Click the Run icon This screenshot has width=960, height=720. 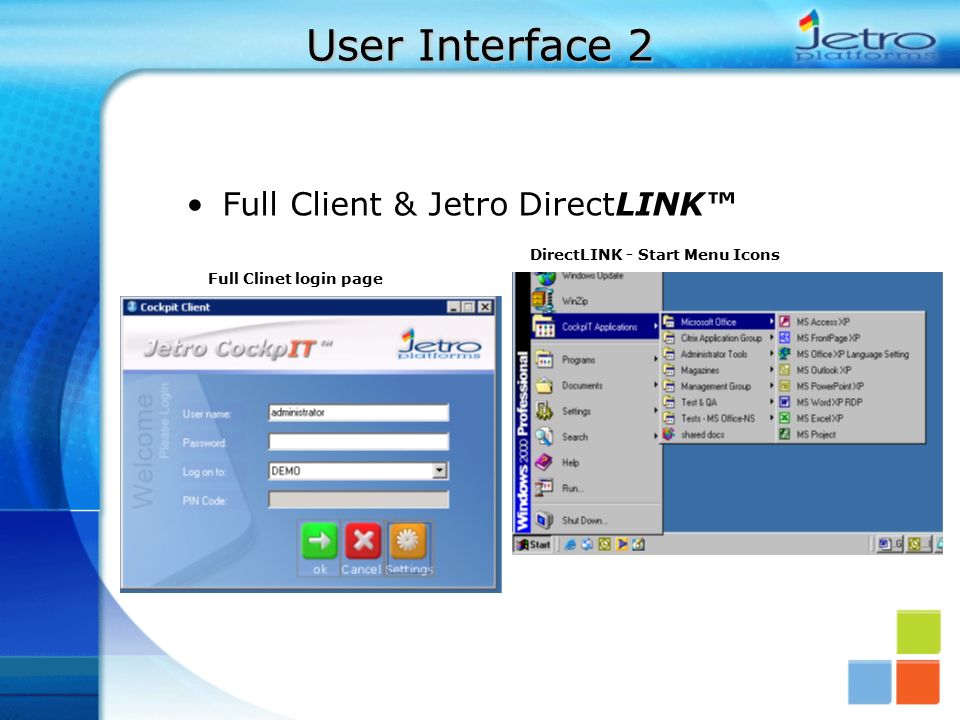click(544, 488)
